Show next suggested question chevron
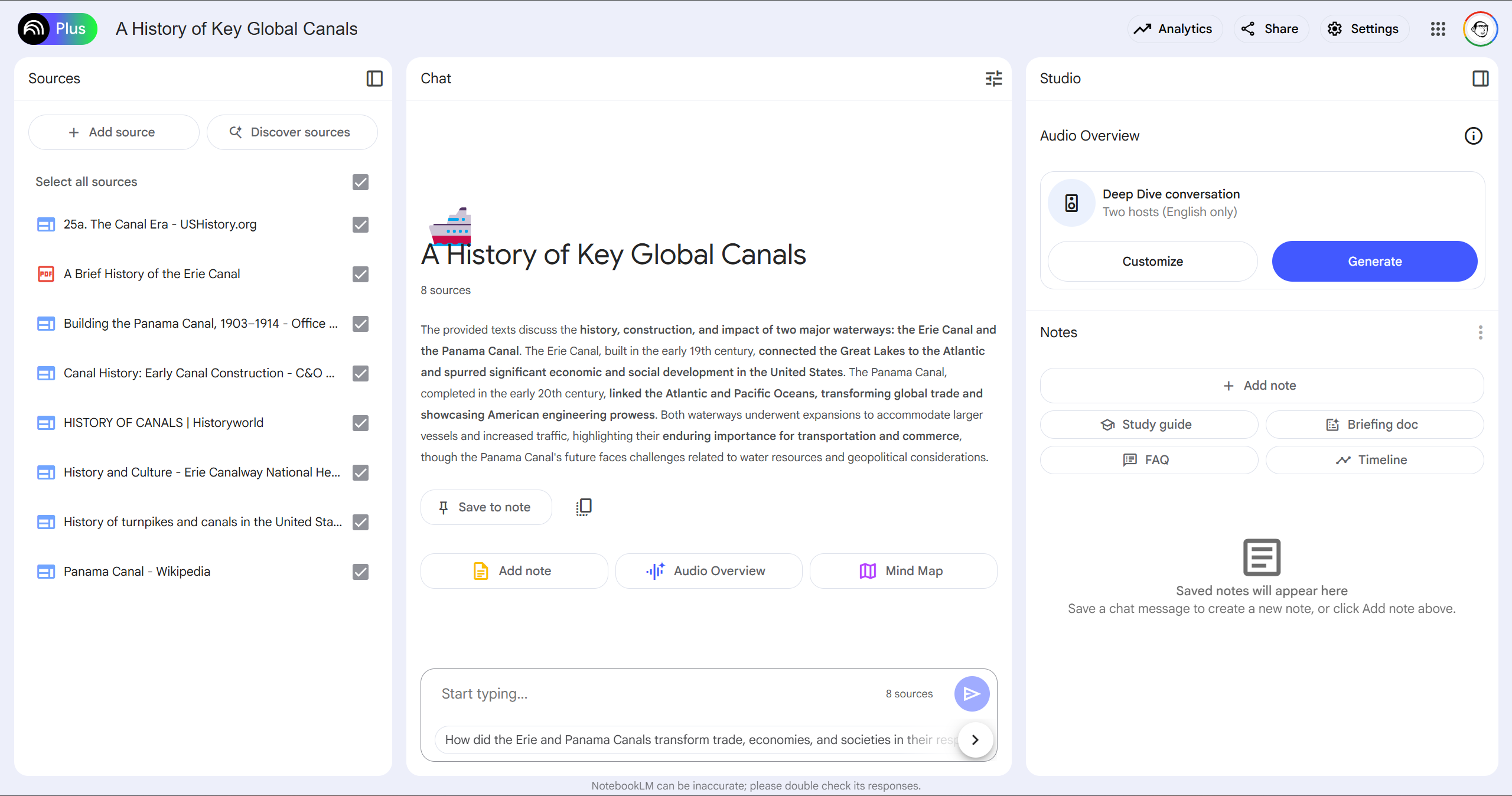 (x=975, y=740)
